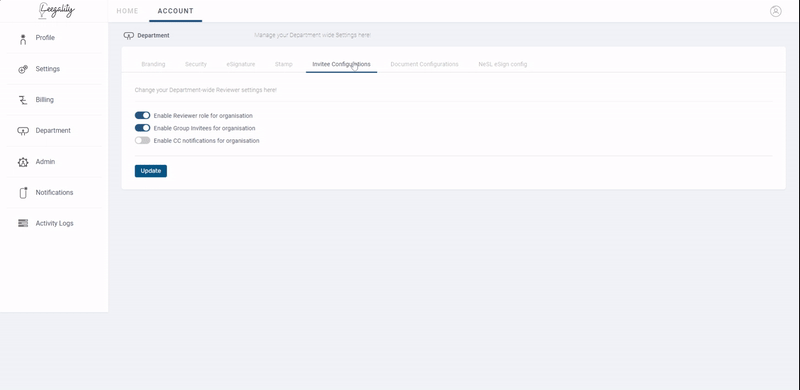Image resolution: width=800 pixels, height=390 pixels.
Task: Go to Notifications in the sidebar
Action: coord(54,192)
